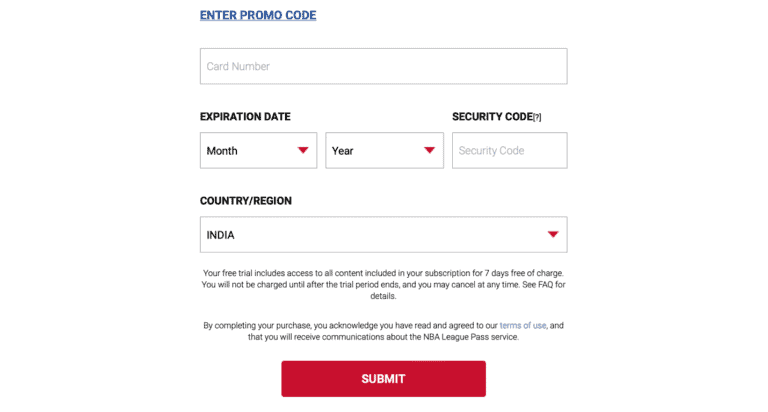Click the red arrow in Month dropdown

tap(303, 151)
